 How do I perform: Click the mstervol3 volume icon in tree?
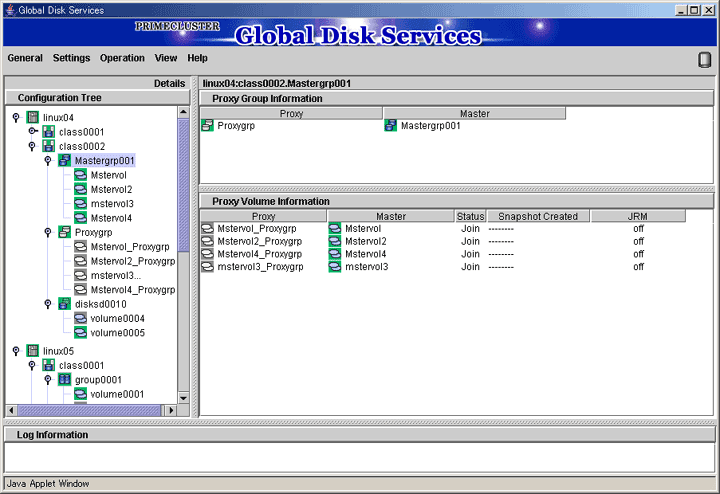point(80,203)
